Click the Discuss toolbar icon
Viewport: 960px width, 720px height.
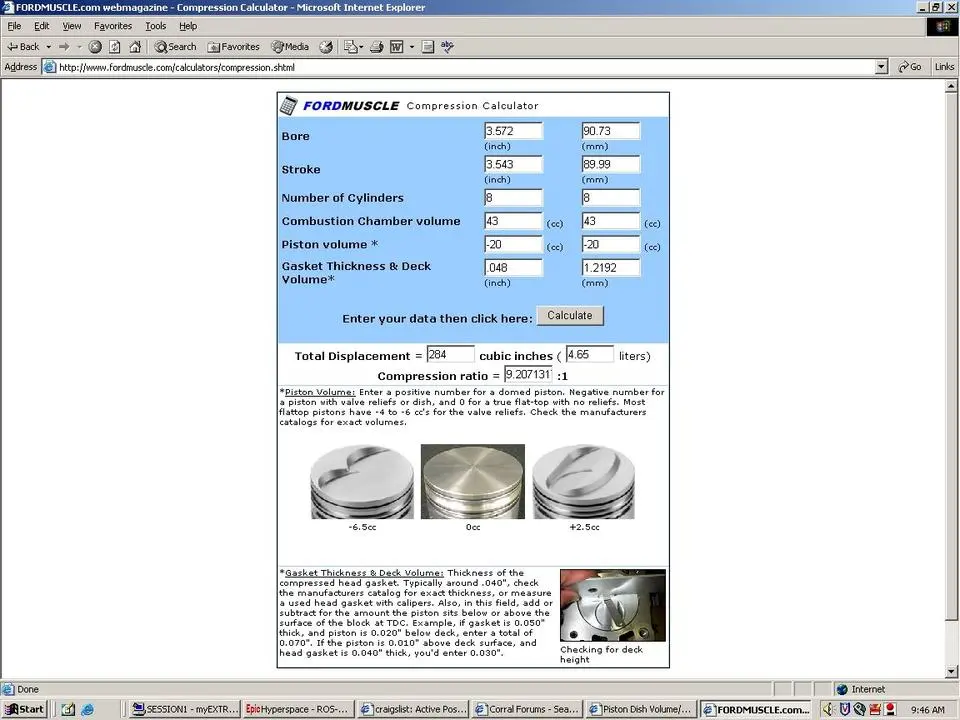tap(428, 47)
